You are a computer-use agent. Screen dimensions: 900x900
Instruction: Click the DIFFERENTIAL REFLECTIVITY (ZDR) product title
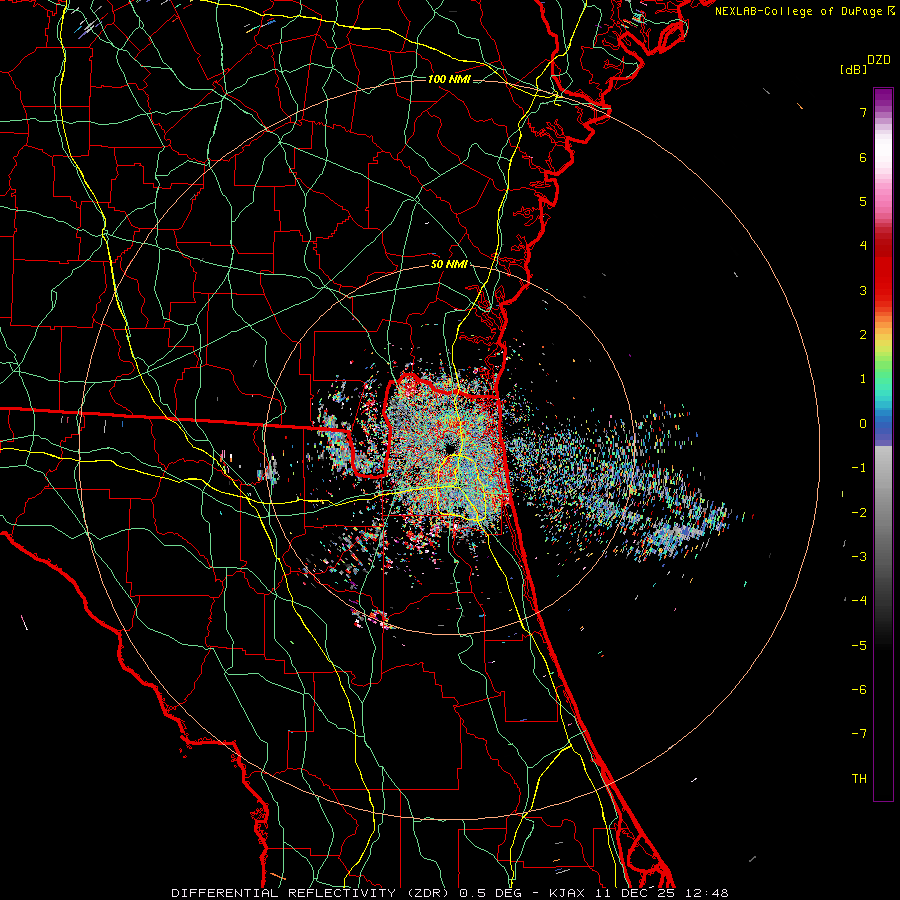(310, 893)
